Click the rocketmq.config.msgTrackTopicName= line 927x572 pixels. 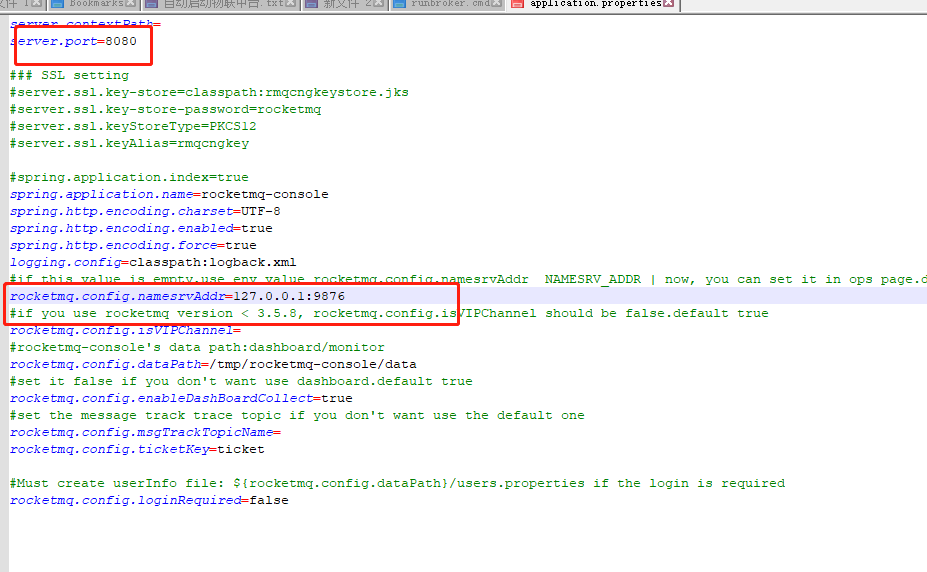pos(145,433)
